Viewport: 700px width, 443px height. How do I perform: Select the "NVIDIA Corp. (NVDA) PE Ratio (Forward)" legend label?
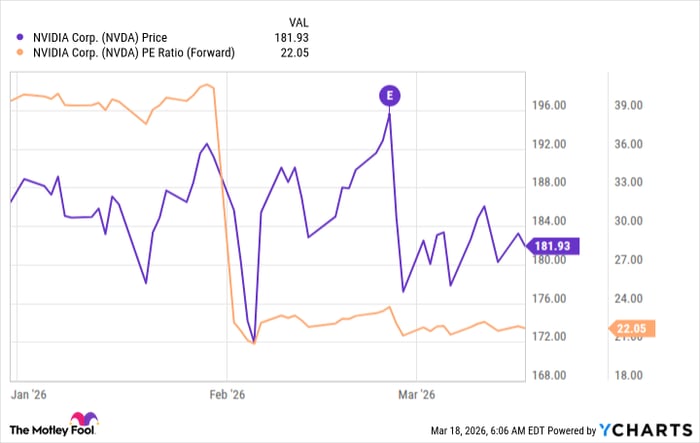click(x=132, y=53)
